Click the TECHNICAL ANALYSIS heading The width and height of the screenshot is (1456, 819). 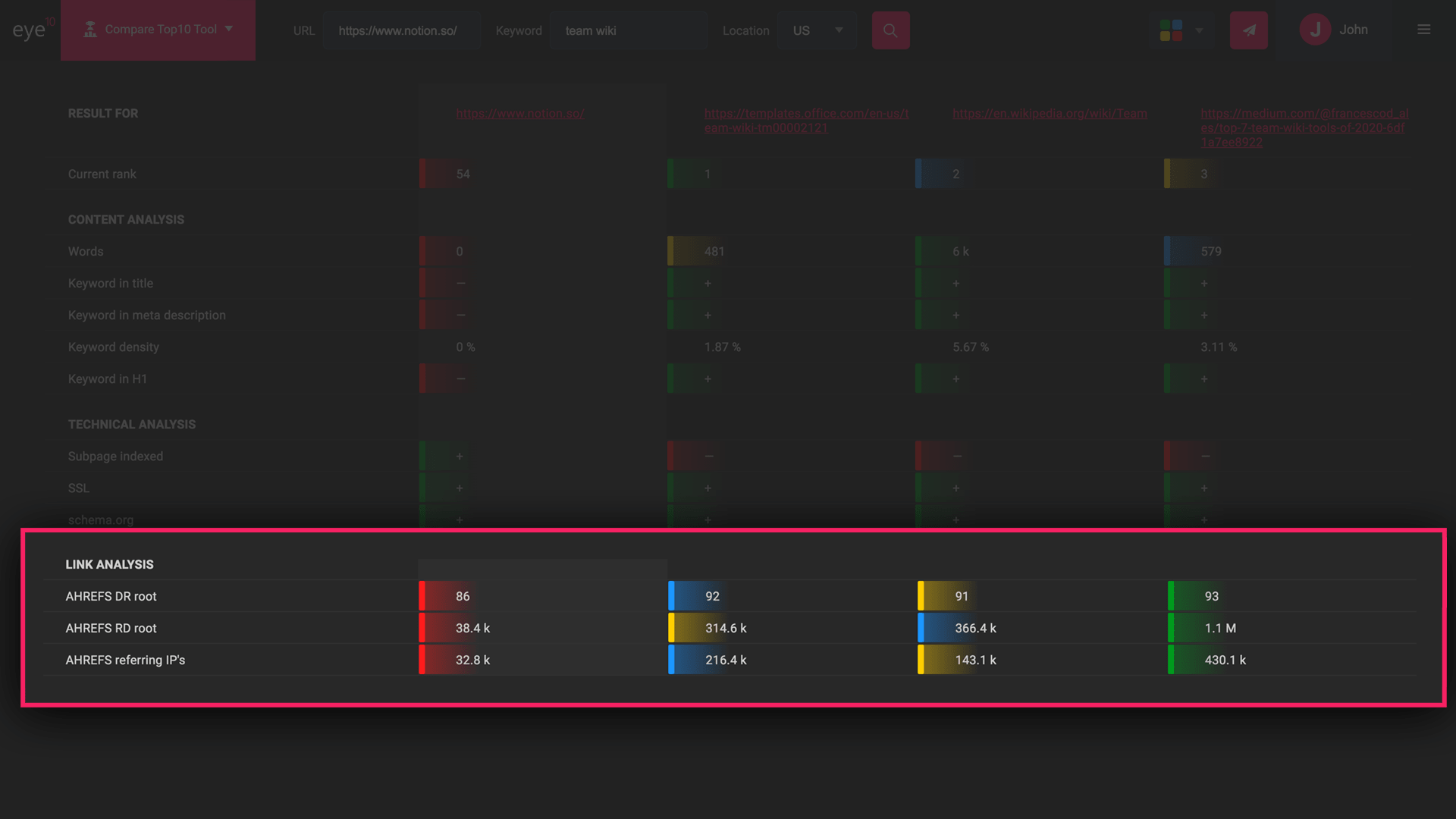pyautogui.click(x=131, y=424)
